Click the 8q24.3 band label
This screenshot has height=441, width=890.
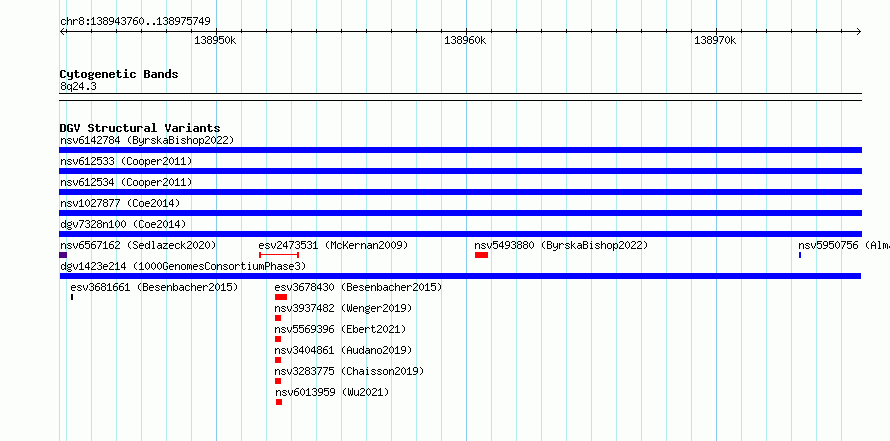coord(78,86)
